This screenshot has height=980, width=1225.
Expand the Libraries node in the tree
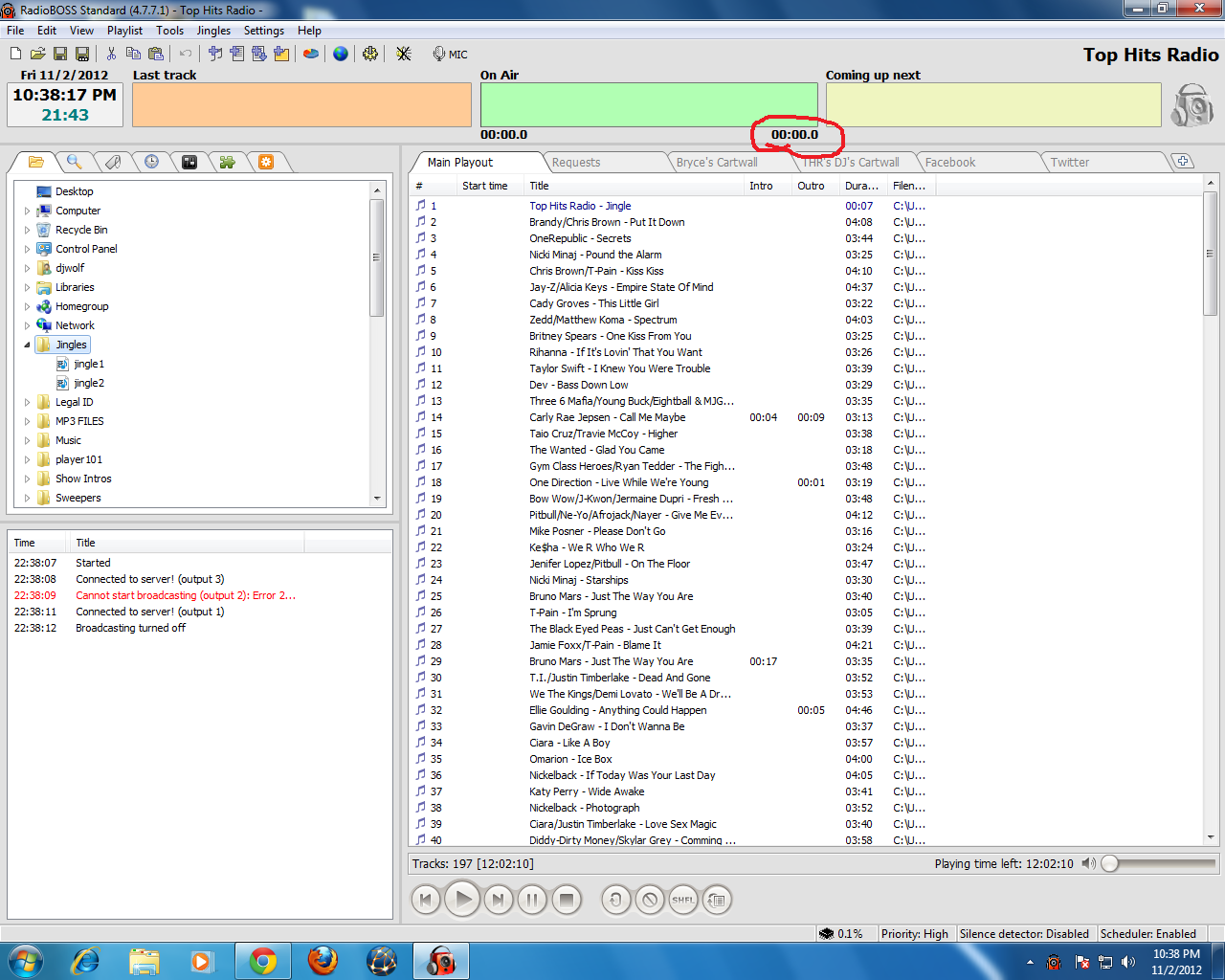pos(27,287)
